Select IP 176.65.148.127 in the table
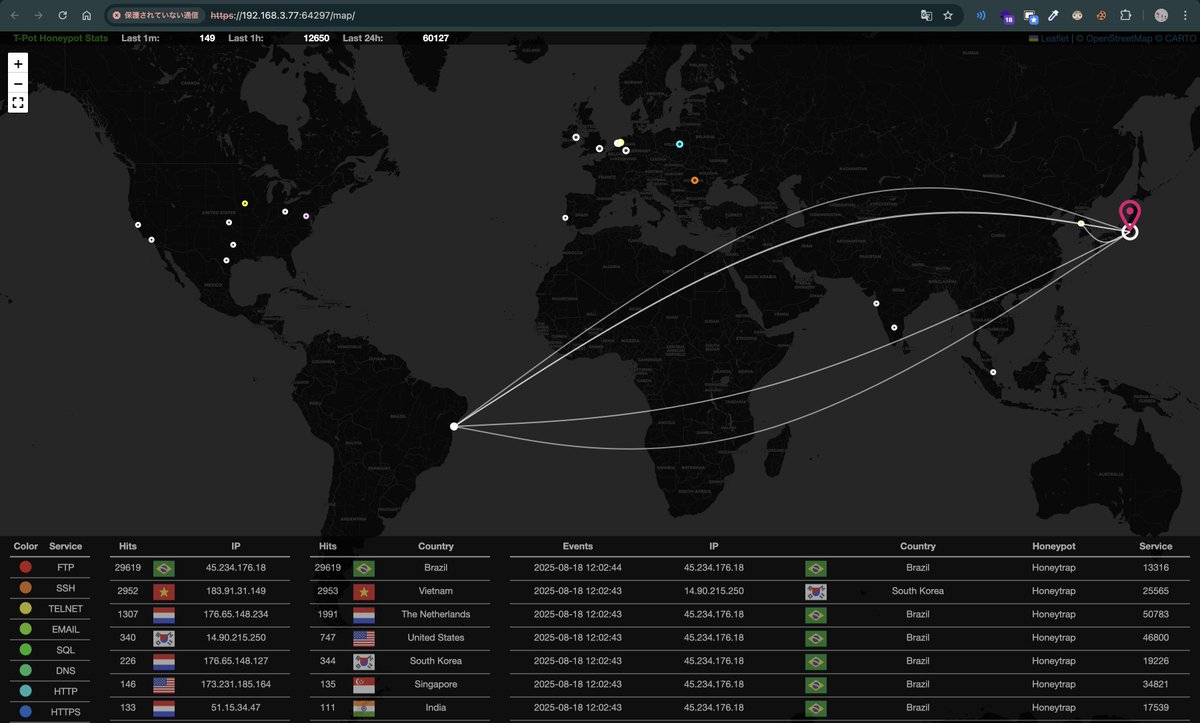This screenshot has height=723, width=1200. pyautogui.click(x=236, y=661)
